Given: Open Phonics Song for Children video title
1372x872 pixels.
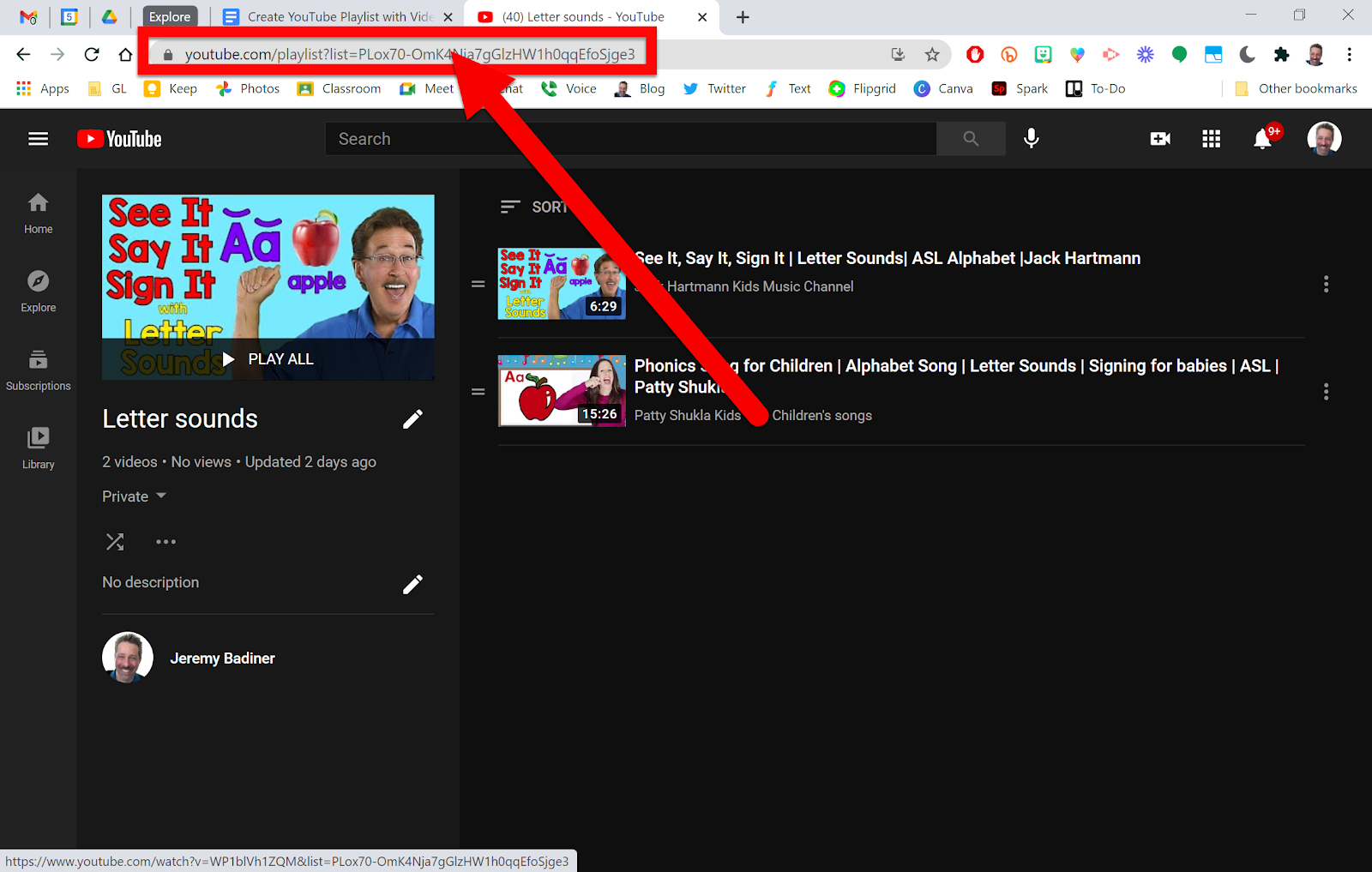Looking at the screenshot, I should [x=956, y=376].
